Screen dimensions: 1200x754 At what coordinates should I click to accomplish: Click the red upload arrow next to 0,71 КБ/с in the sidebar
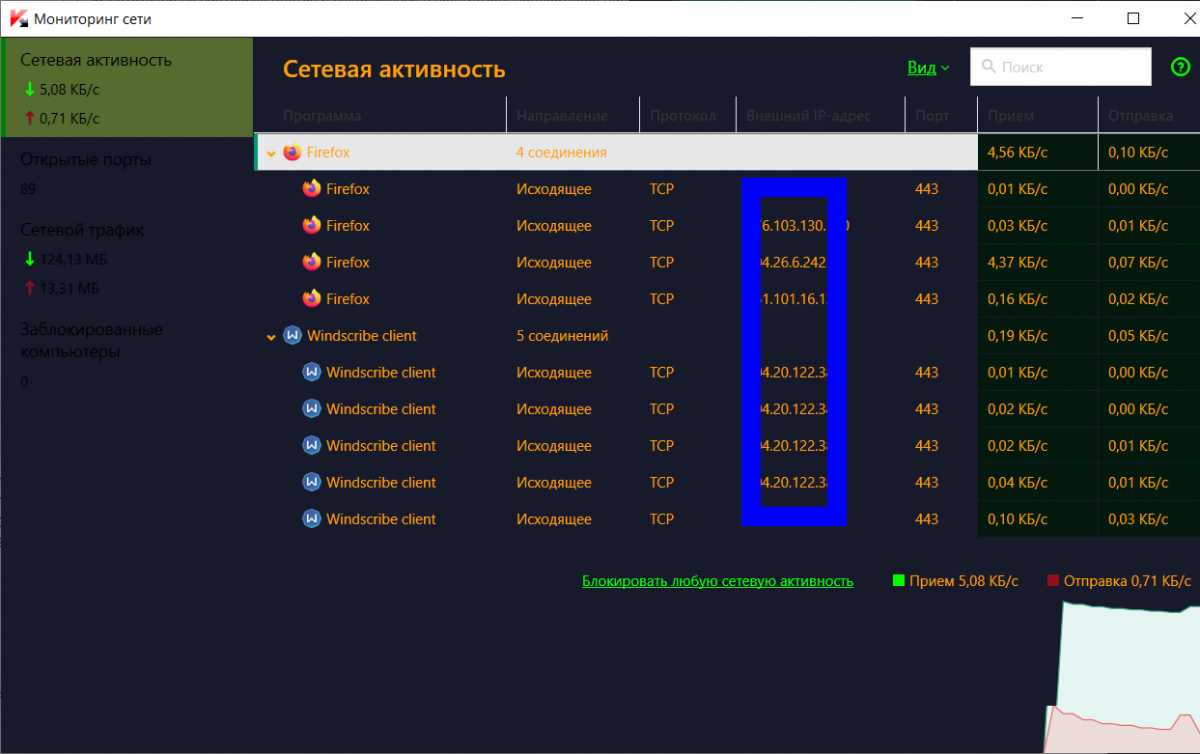(29, 118)
